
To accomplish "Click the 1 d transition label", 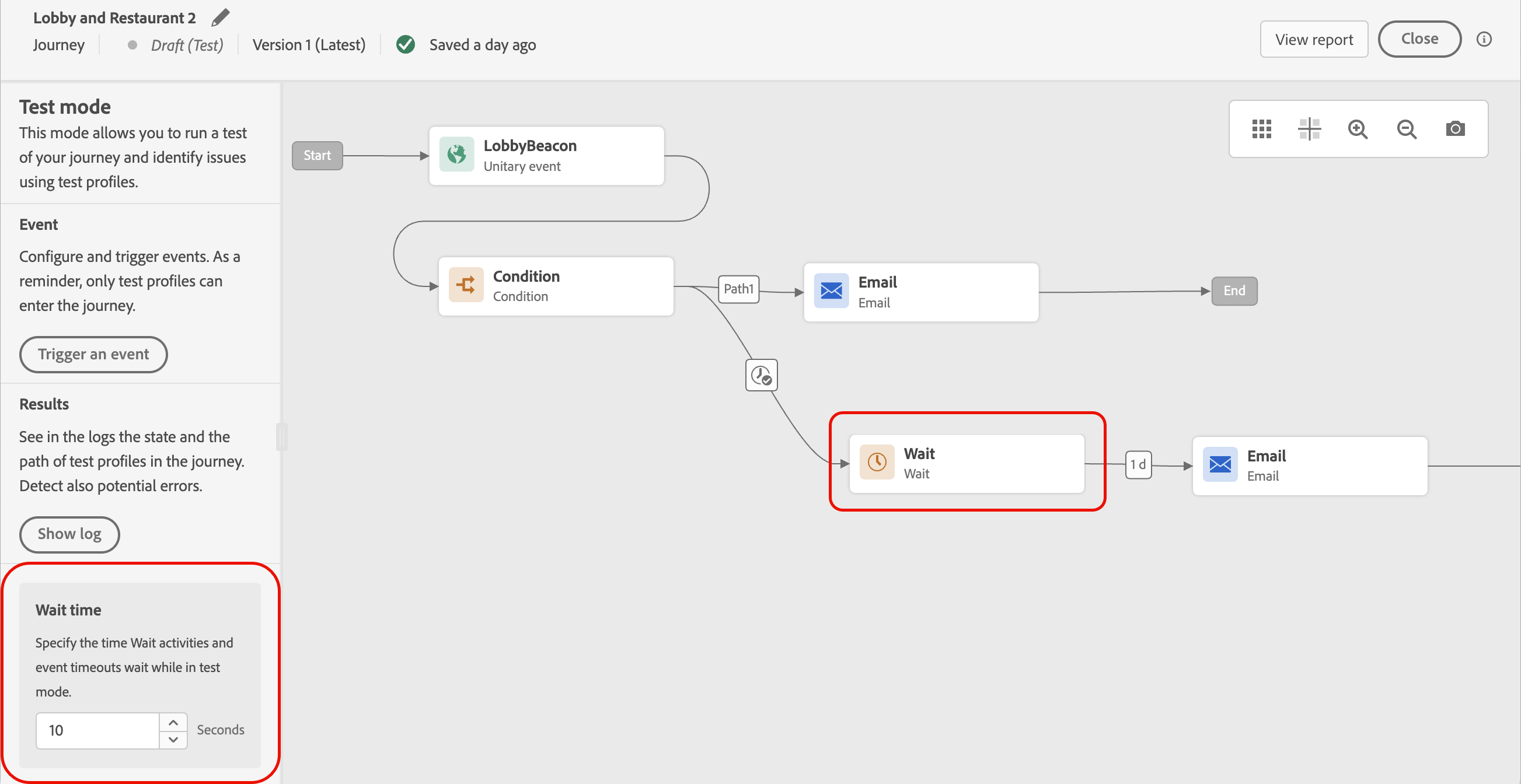I will (x=1138, y=465).
